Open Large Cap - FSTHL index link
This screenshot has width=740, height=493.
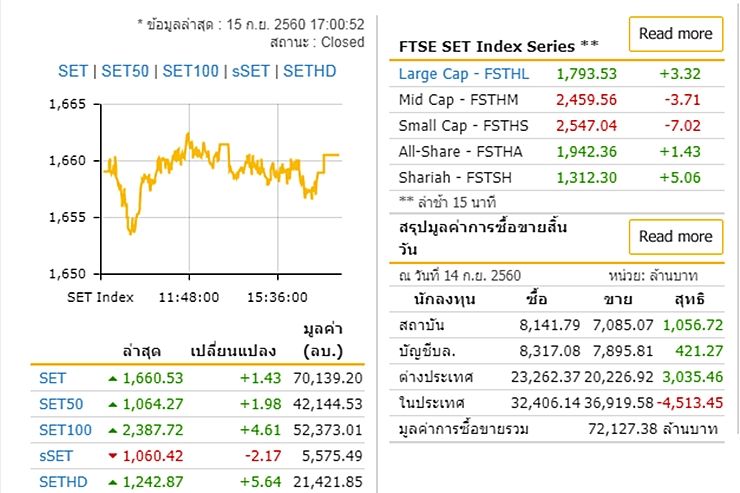pos(463,74)
